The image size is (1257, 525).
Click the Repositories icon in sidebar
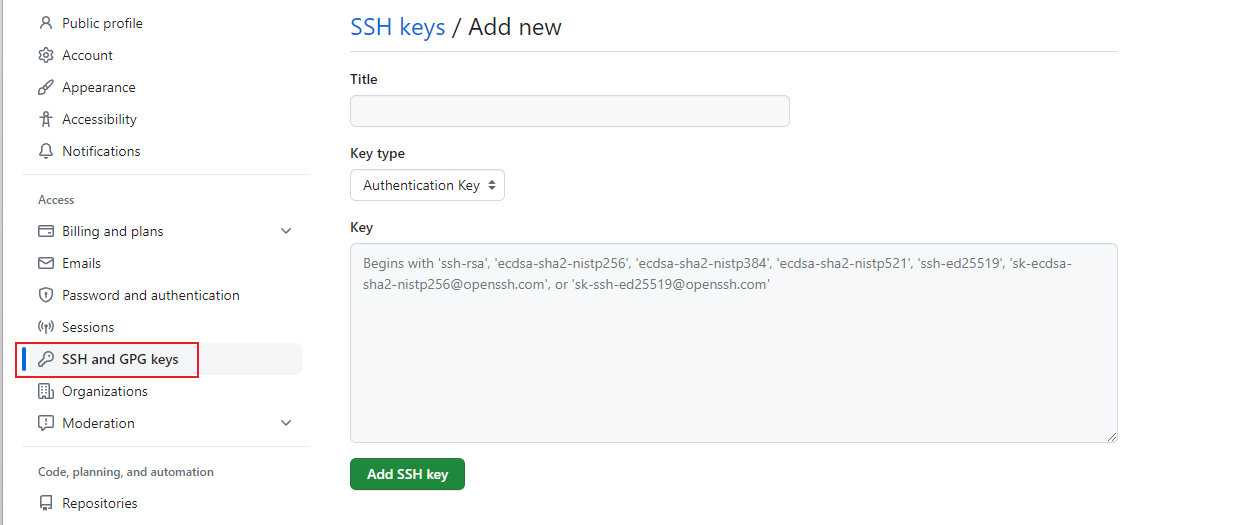point(45,503)
